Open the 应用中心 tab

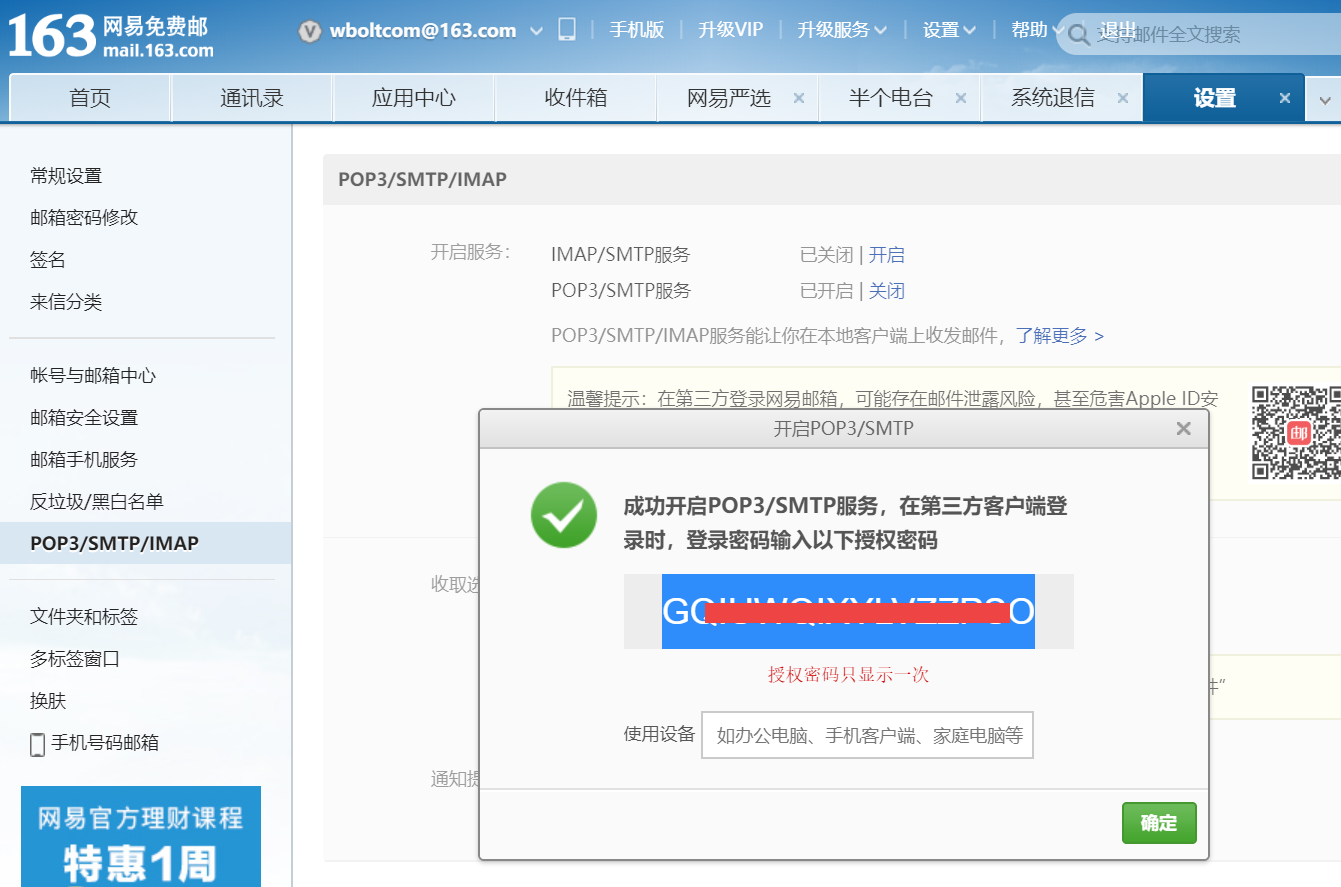(x=413, y=98)
